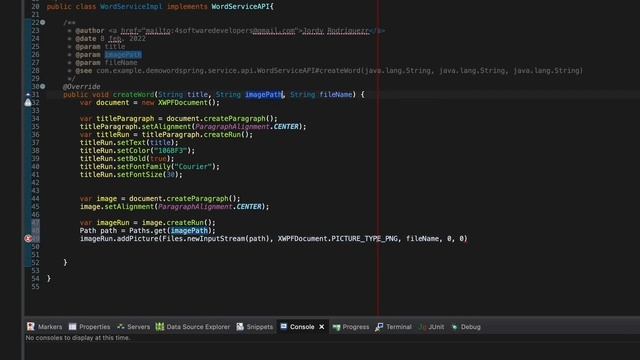The height and width of the screenshot is (360, 640).
Task: Click the "Courier" font string
Action: pos(193,167)
